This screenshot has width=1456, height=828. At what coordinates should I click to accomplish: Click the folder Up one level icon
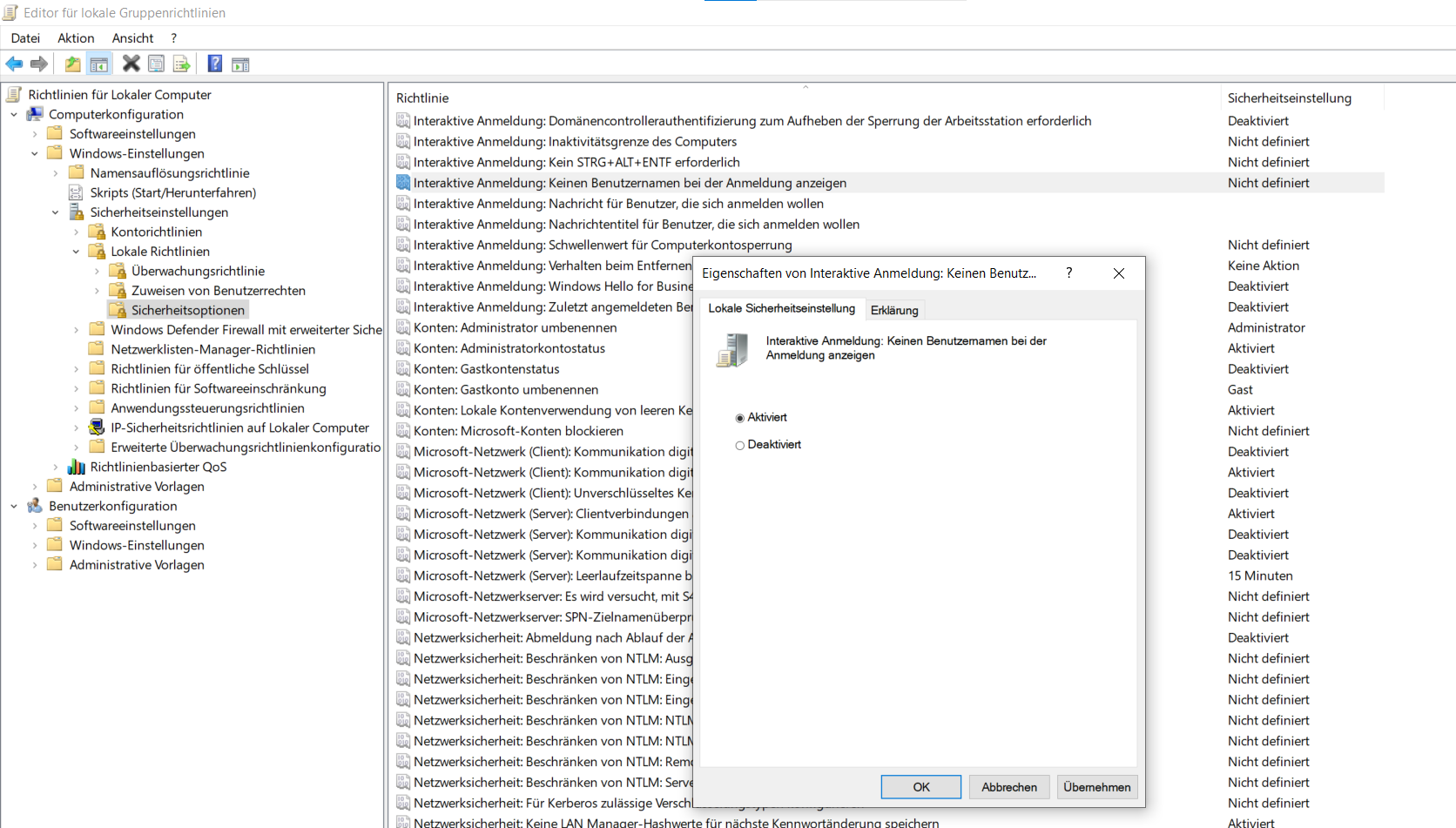point(73,64)
